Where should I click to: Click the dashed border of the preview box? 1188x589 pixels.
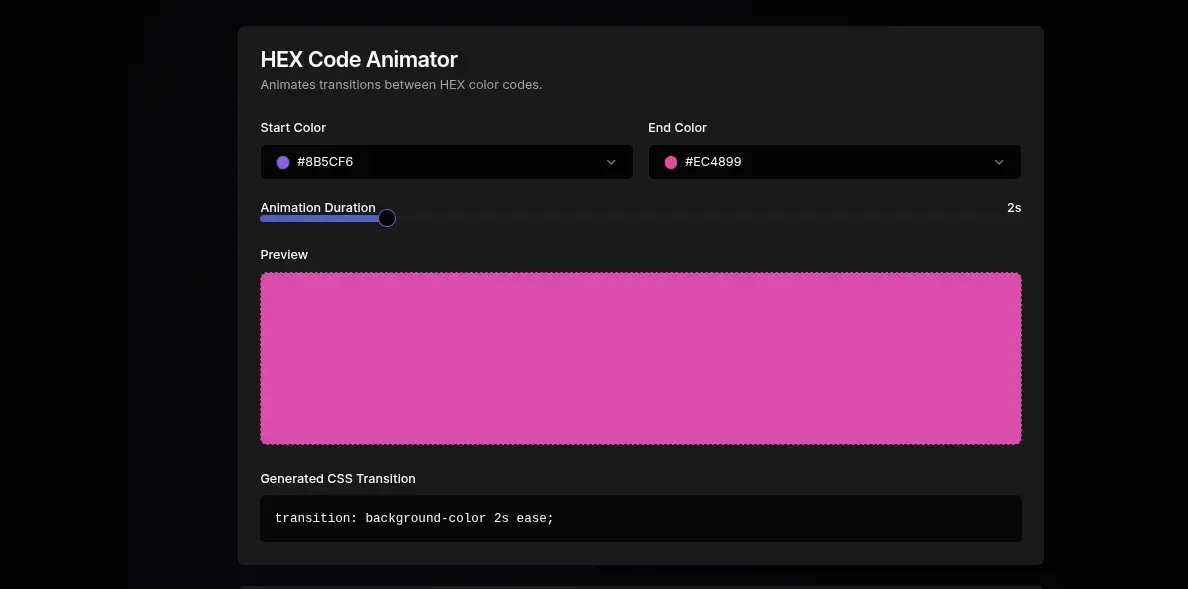640,272
